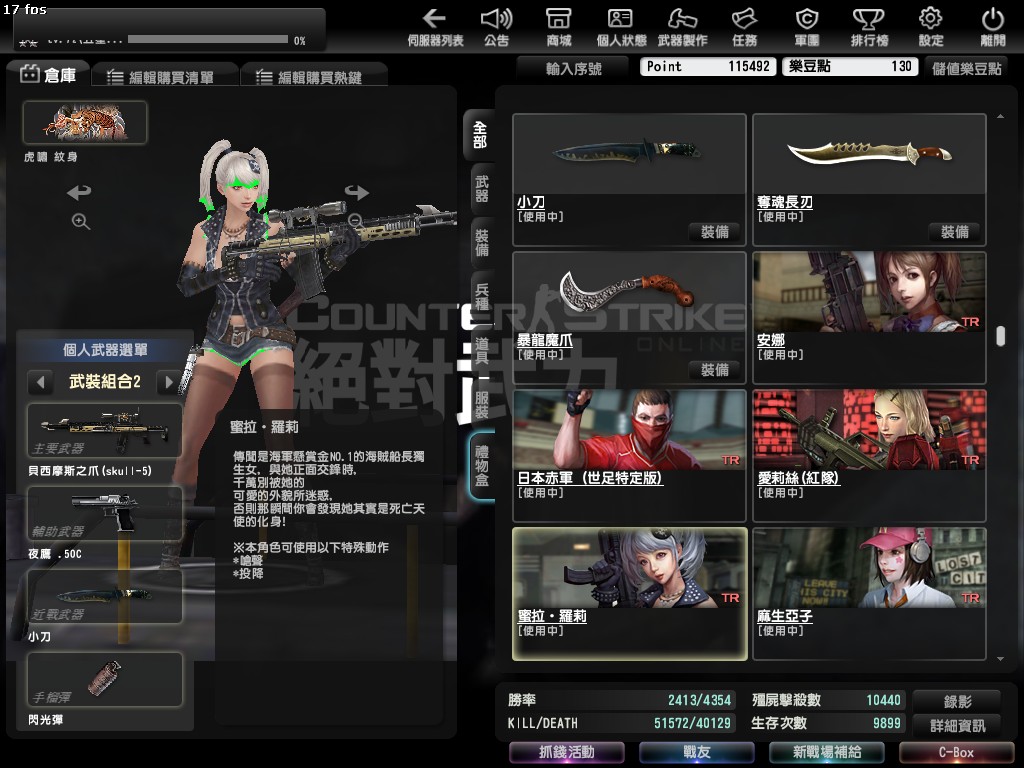Open the warehouse (倉庫) tab
The image size is (1024, 768).
pyautogui.click(x=48, y=75)
